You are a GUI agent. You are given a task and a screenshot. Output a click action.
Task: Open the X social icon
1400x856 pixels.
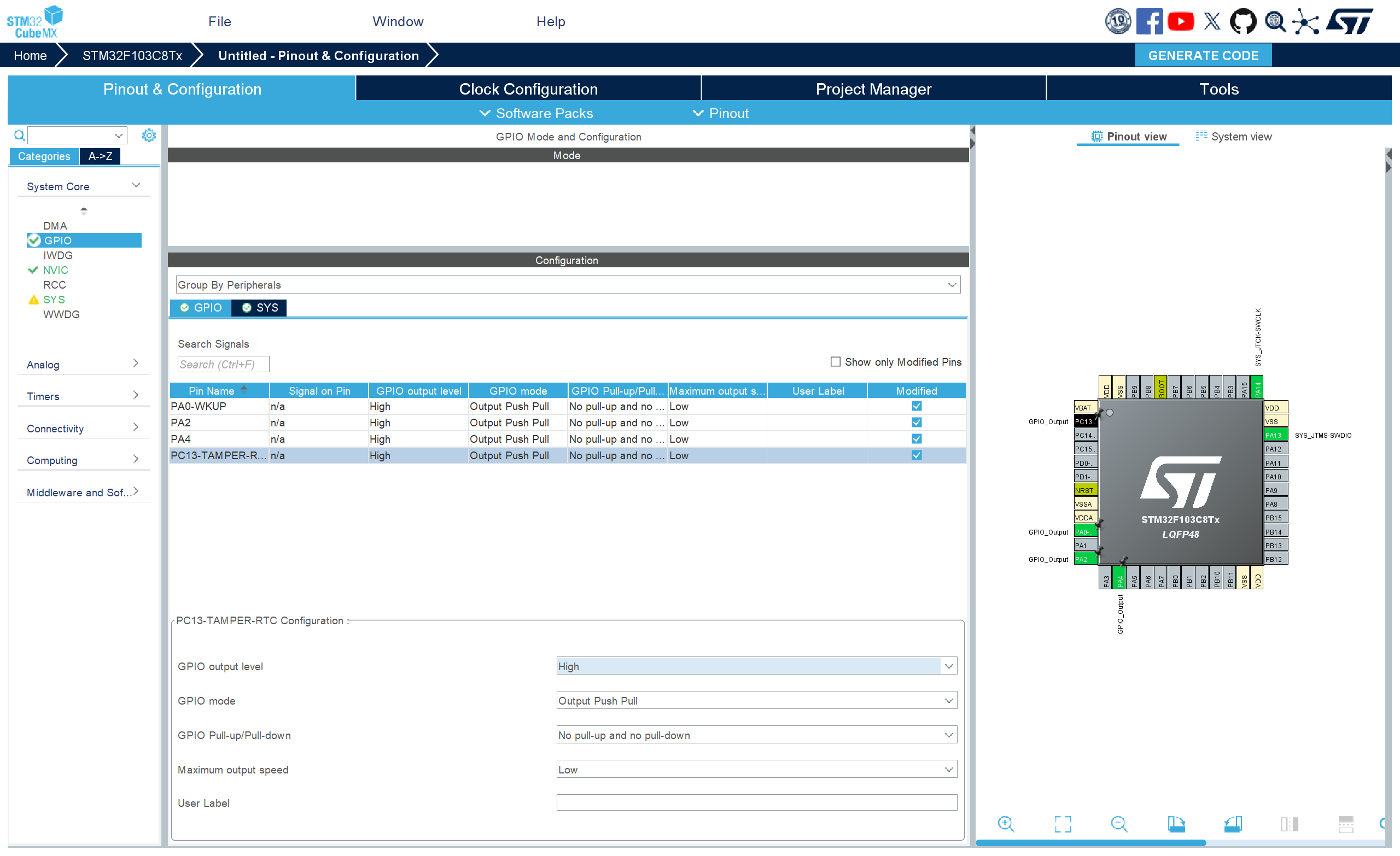(x=1211, y=21)
